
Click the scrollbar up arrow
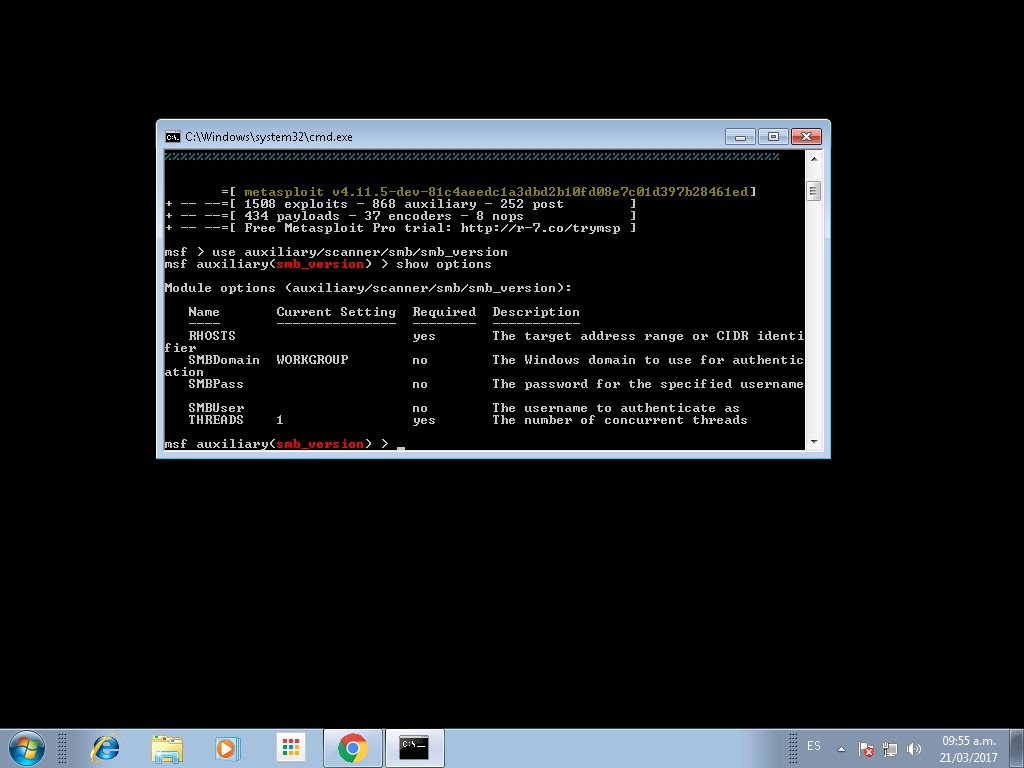coord(812,157)
